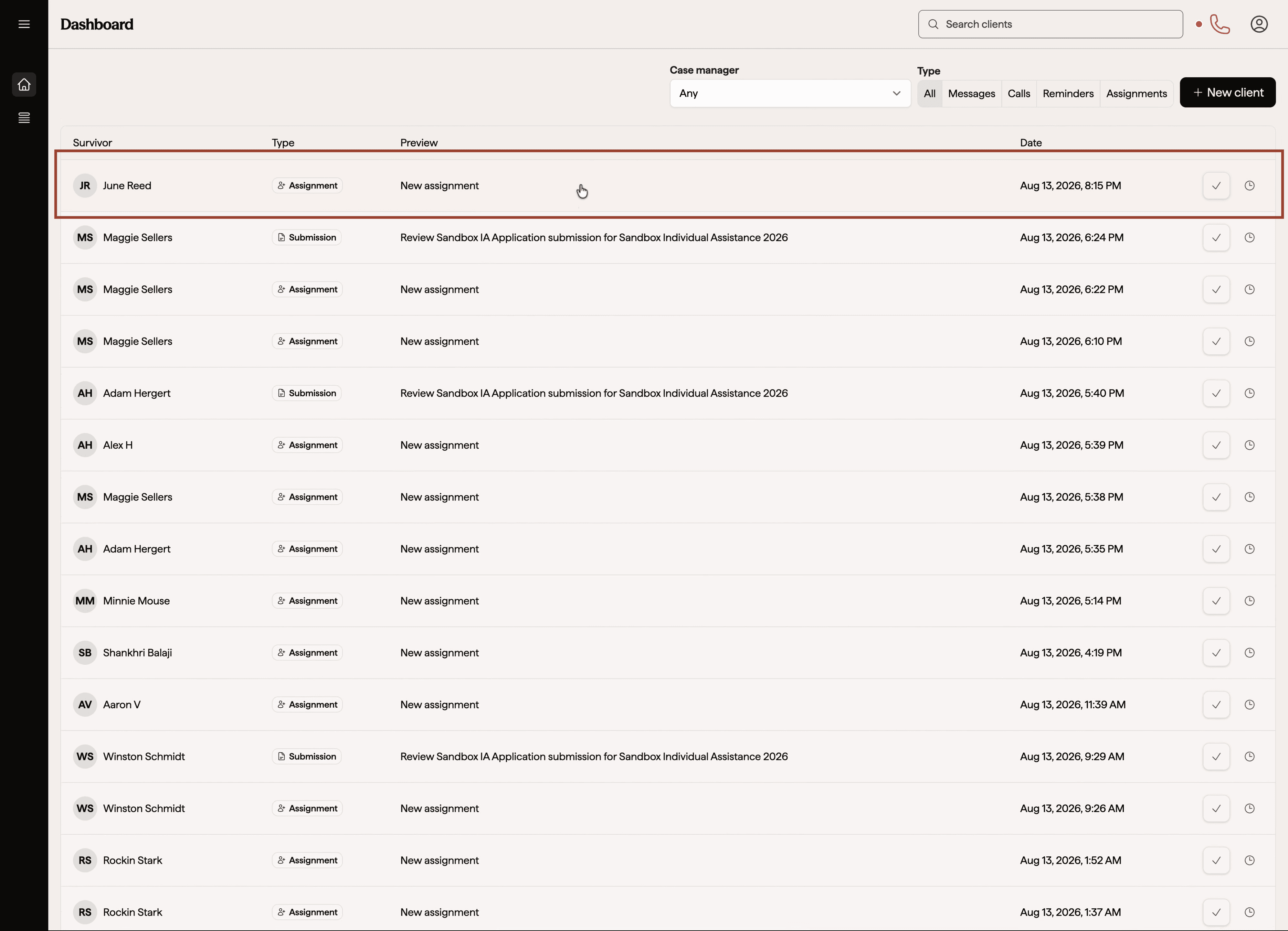Open Aaron V client name
The width and height of the screenshot is (1288, 931).
[x=121, y=704]
